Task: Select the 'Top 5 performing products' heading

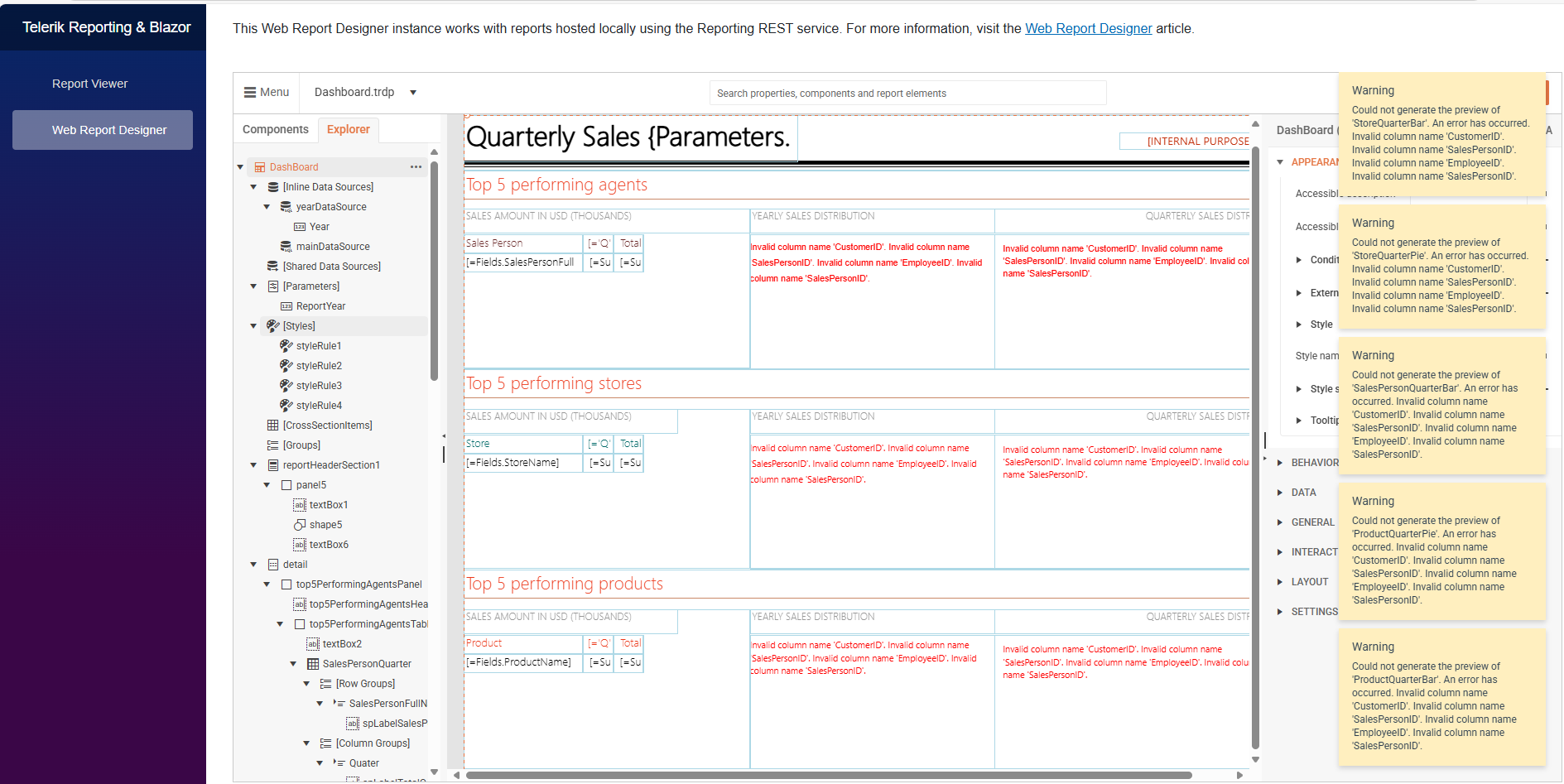Action: (x=565, y=584)
